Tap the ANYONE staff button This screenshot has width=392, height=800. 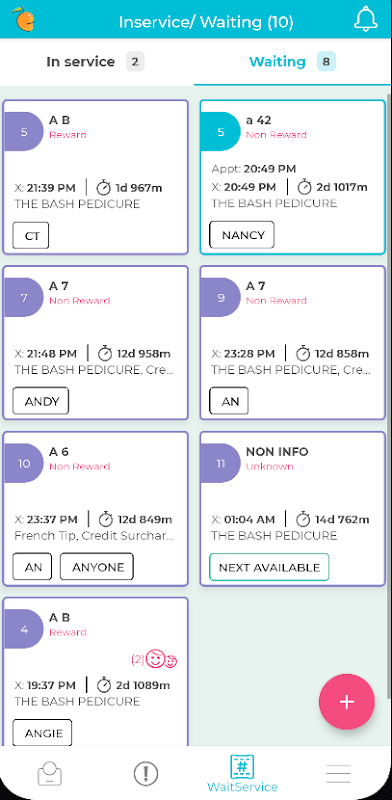point(97,567)
